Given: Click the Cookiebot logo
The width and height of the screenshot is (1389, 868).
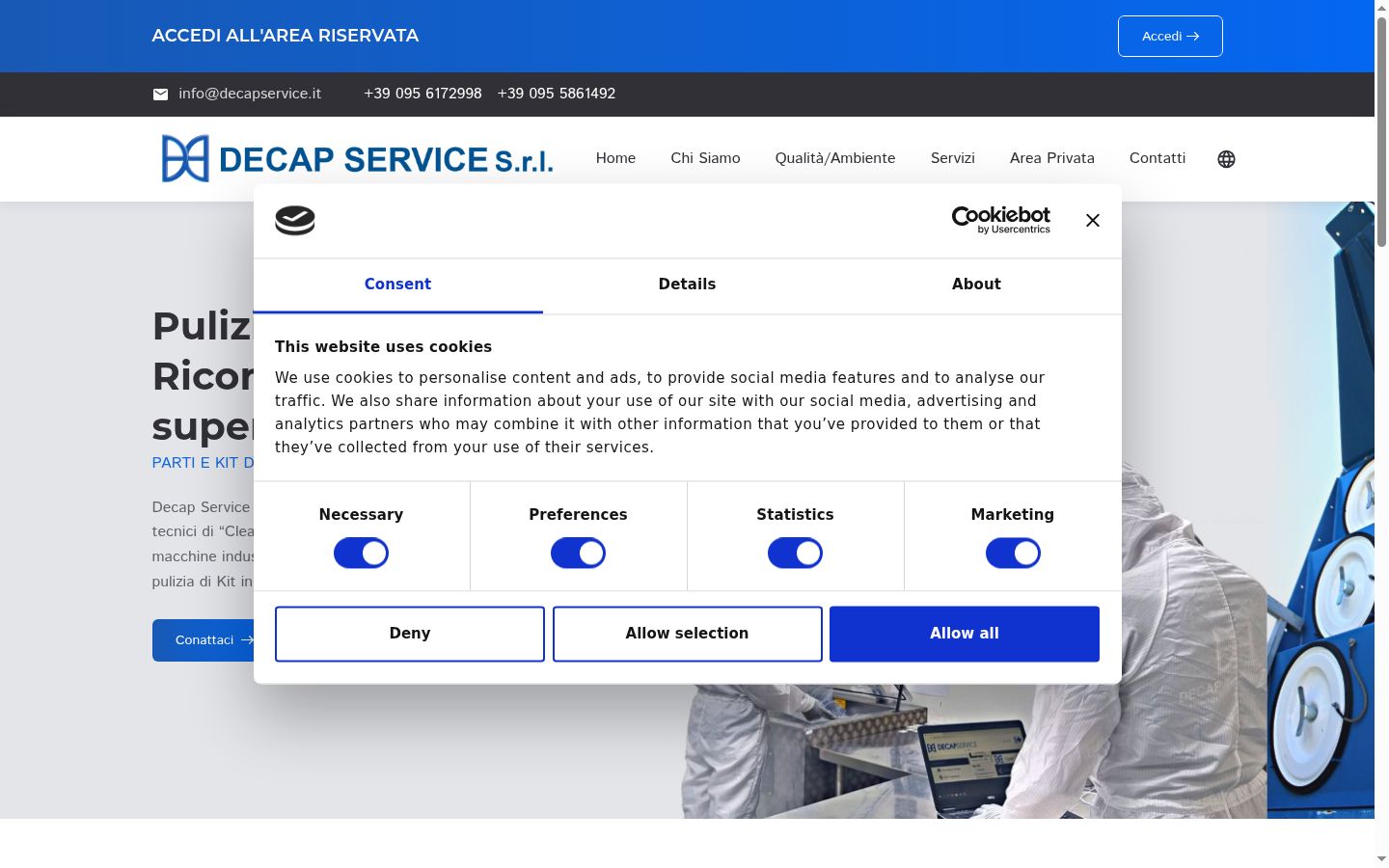Looking at the screenshot, I should (x=1001, y=220).
